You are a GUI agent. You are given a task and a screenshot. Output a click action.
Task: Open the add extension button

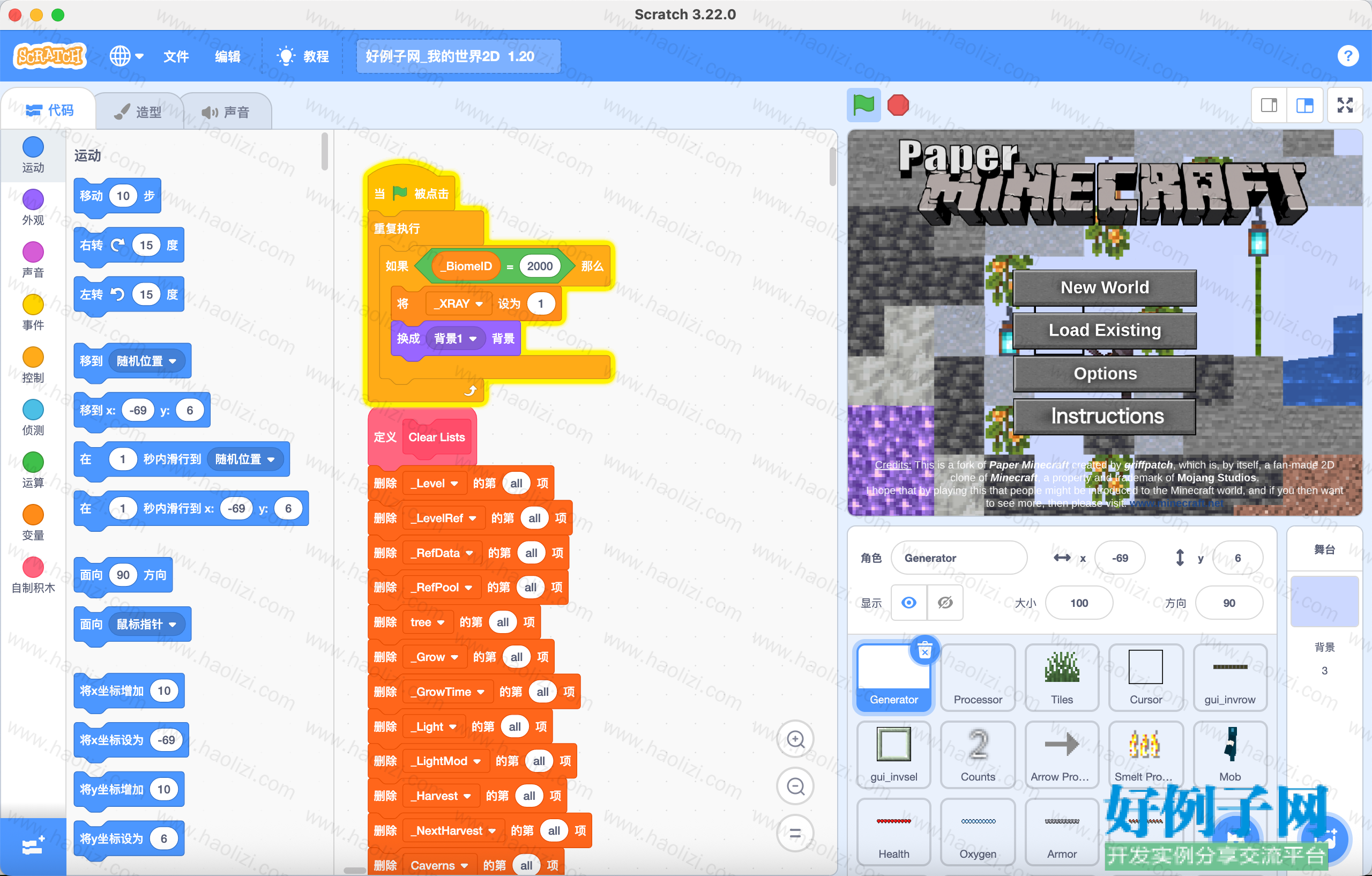click(x=33, y=847)
